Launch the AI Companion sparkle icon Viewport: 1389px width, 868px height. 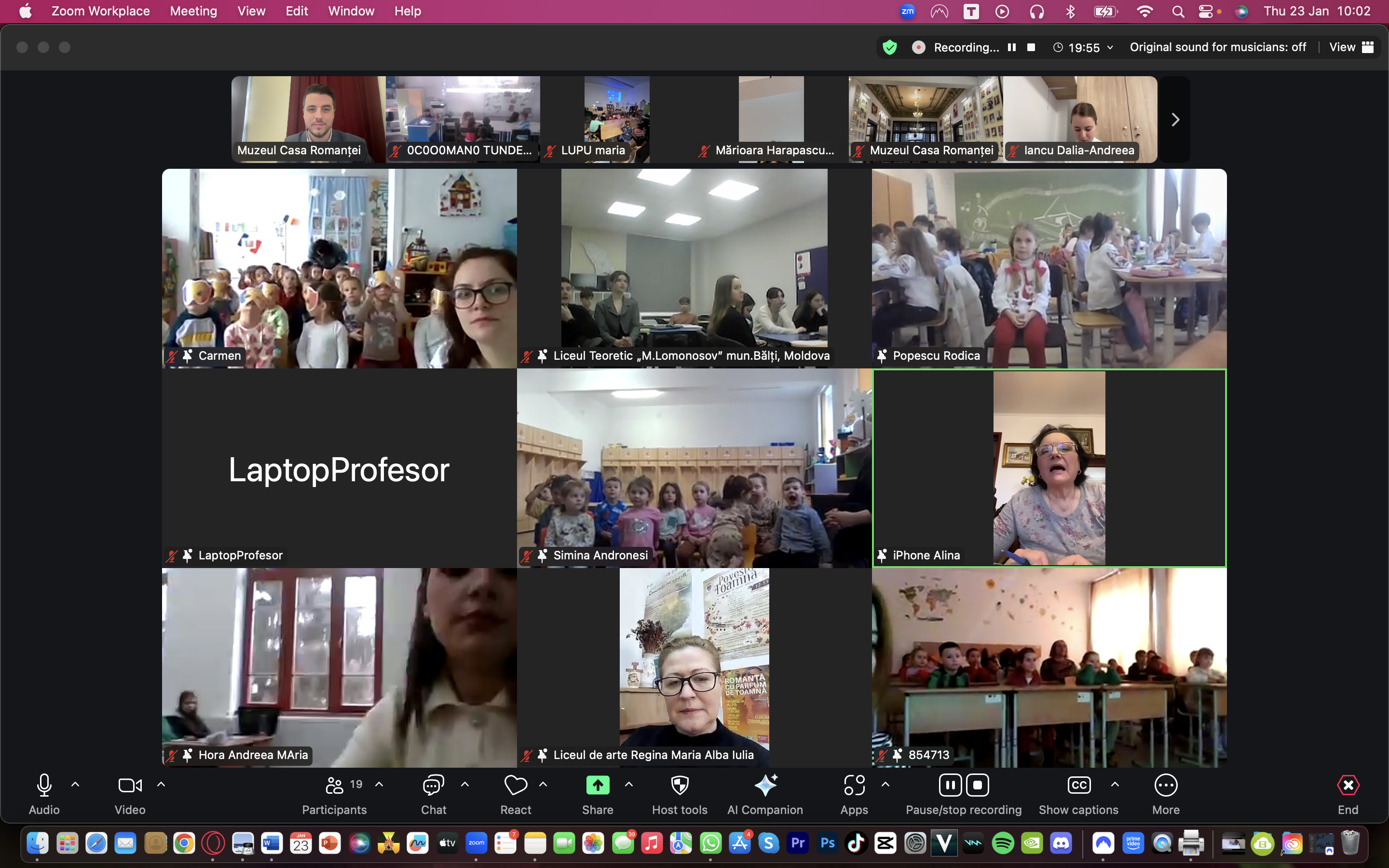point(765,786)
